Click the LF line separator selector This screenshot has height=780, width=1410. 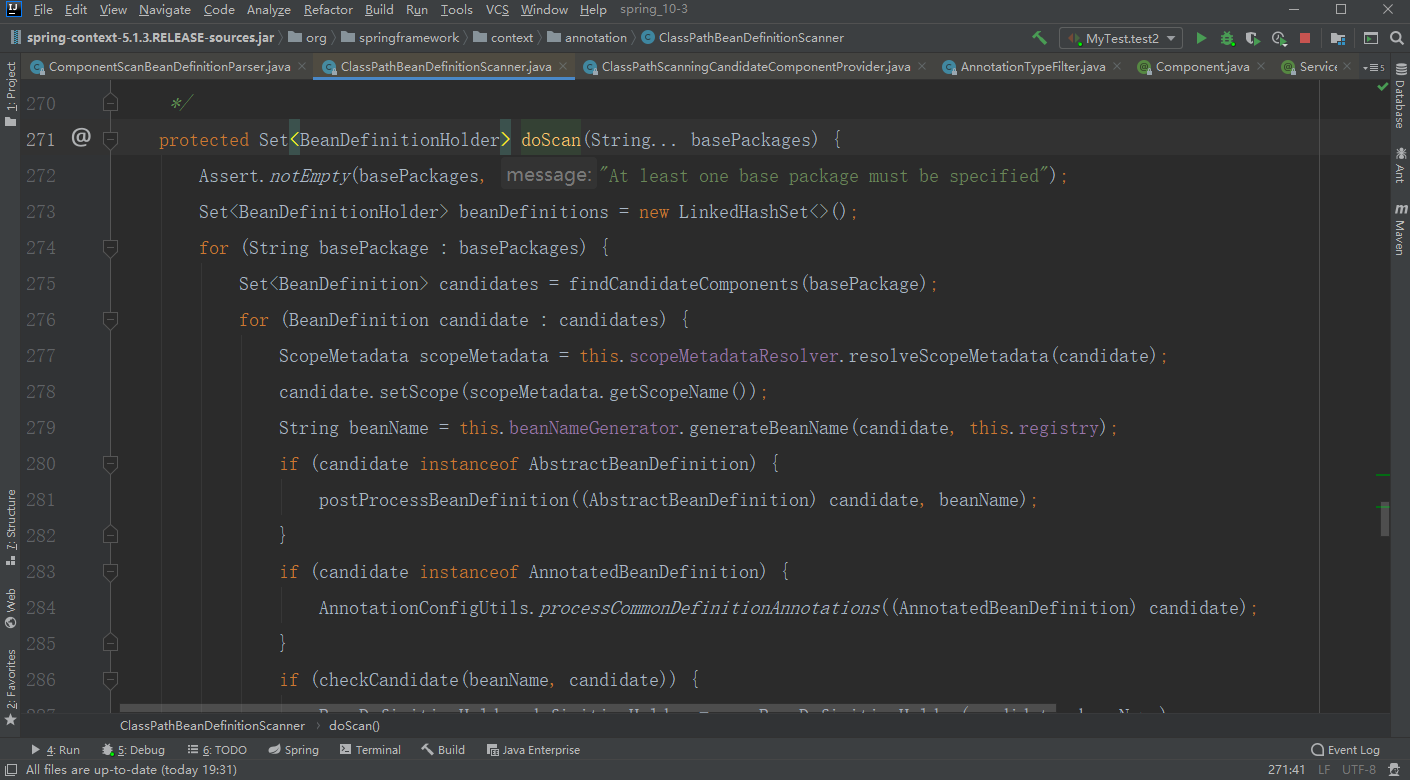(x=1324, y=770)
